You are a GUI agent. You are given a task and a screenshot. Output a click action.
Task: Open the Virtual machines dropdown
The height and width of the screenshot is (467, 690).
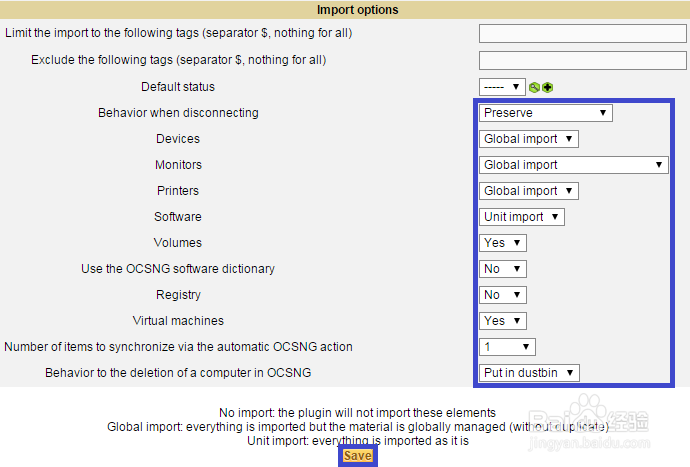pos(503,321)
